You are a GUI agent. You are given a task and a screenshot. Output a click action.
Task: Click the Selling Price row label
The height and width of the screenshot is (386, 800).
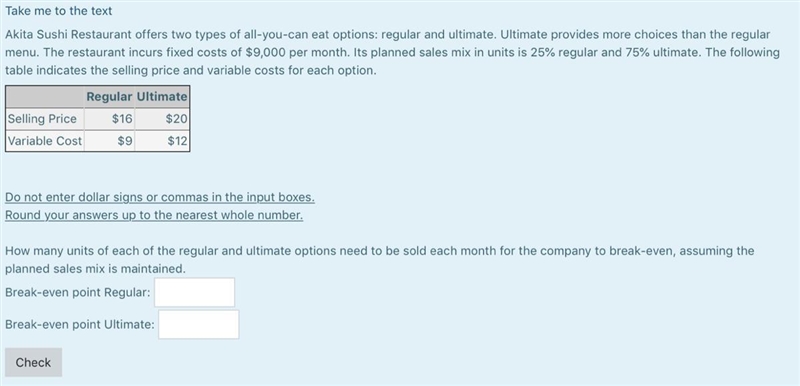click(42, 119)
